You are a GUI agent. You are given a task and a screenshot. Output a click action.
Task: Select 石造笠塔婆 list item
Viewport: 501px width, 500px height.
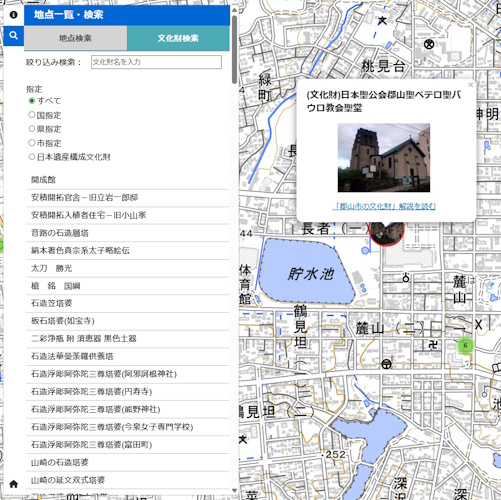128,303
